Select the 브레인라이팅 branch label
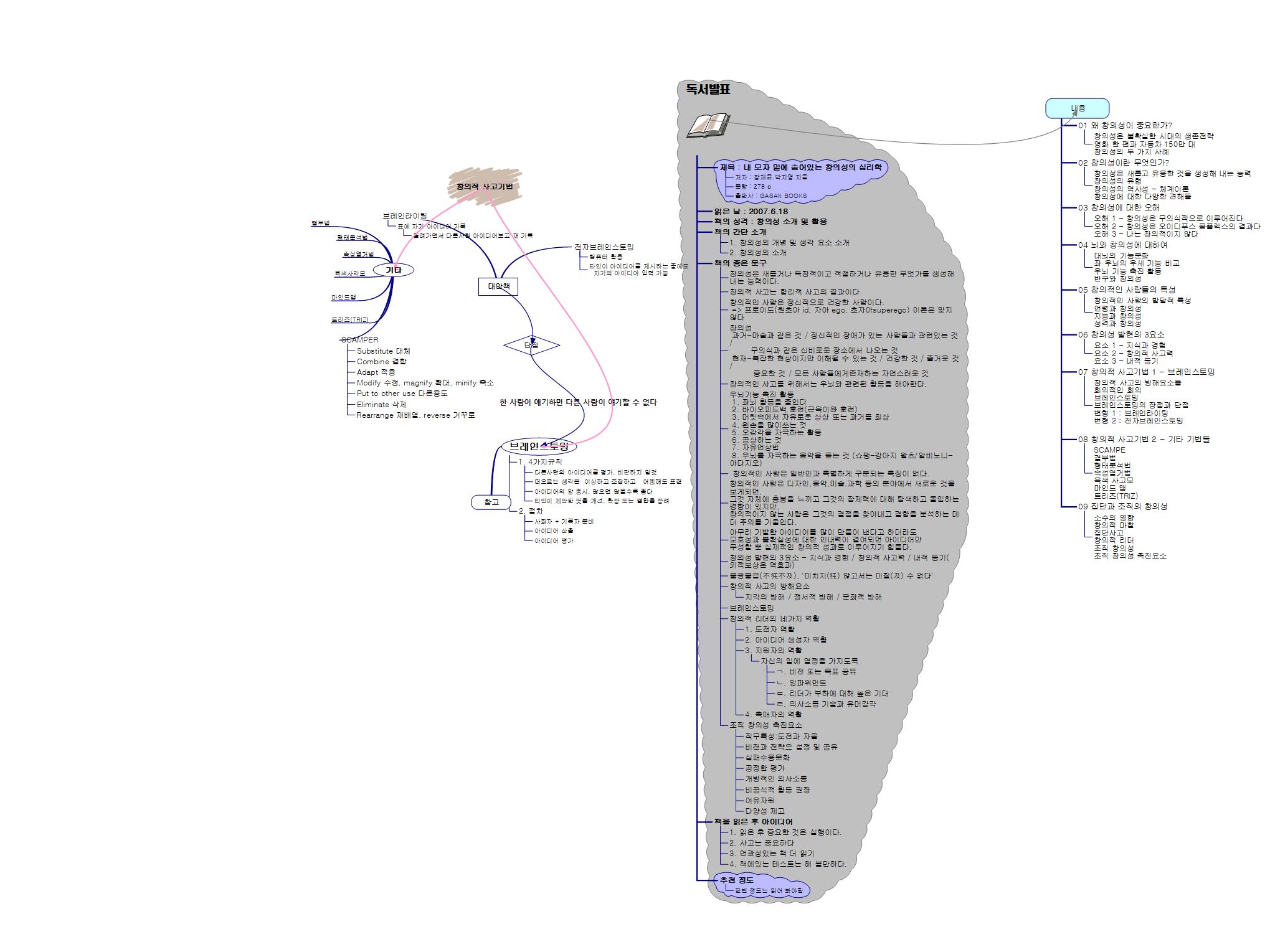 (x=404, y=216)
